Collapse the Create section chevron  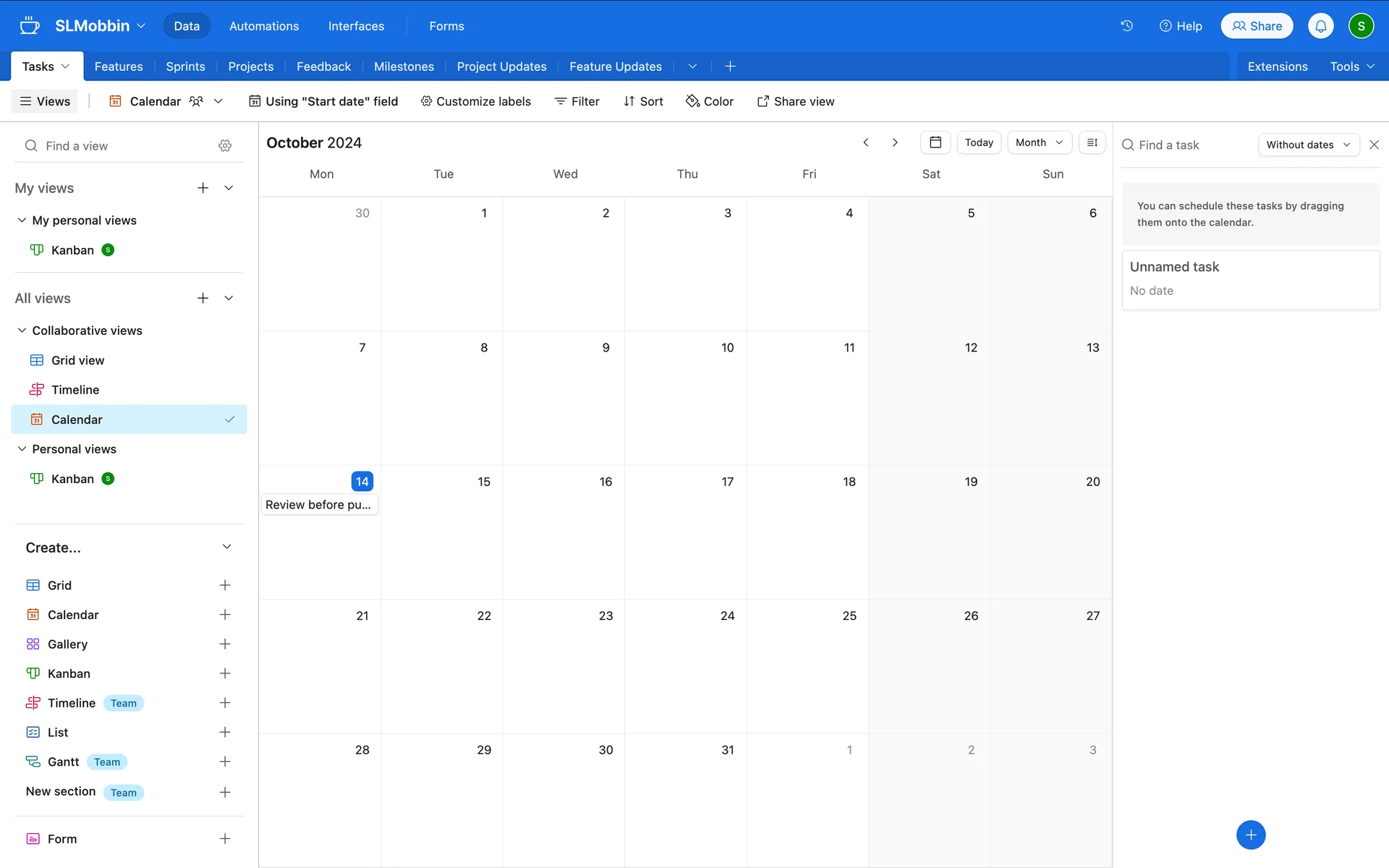pyautogui.click(x=226, y=547)
